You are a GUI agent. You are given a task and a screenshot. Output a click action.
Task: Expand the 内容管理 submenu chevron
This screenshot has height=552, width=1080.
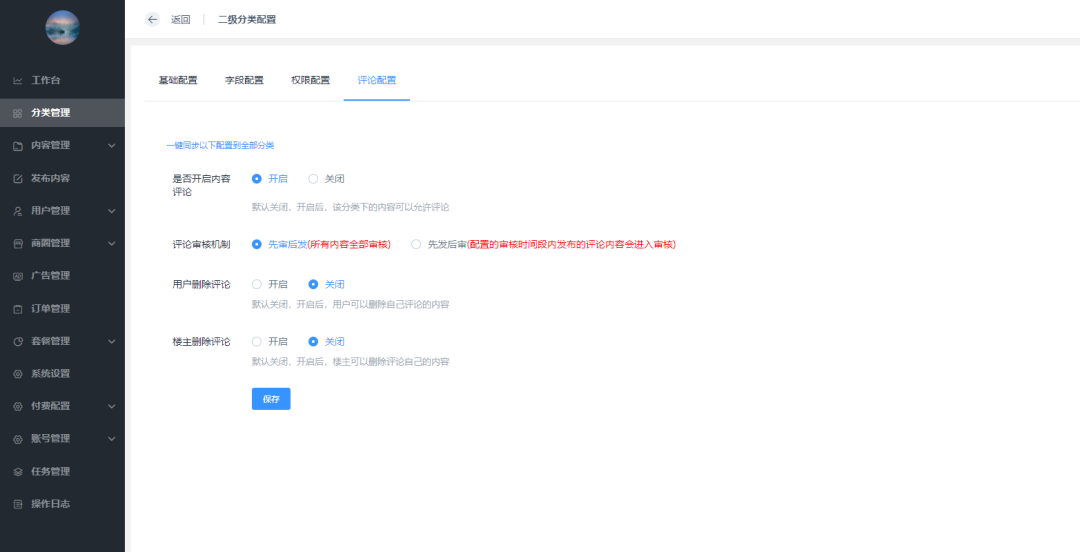(x=112, y=145)
